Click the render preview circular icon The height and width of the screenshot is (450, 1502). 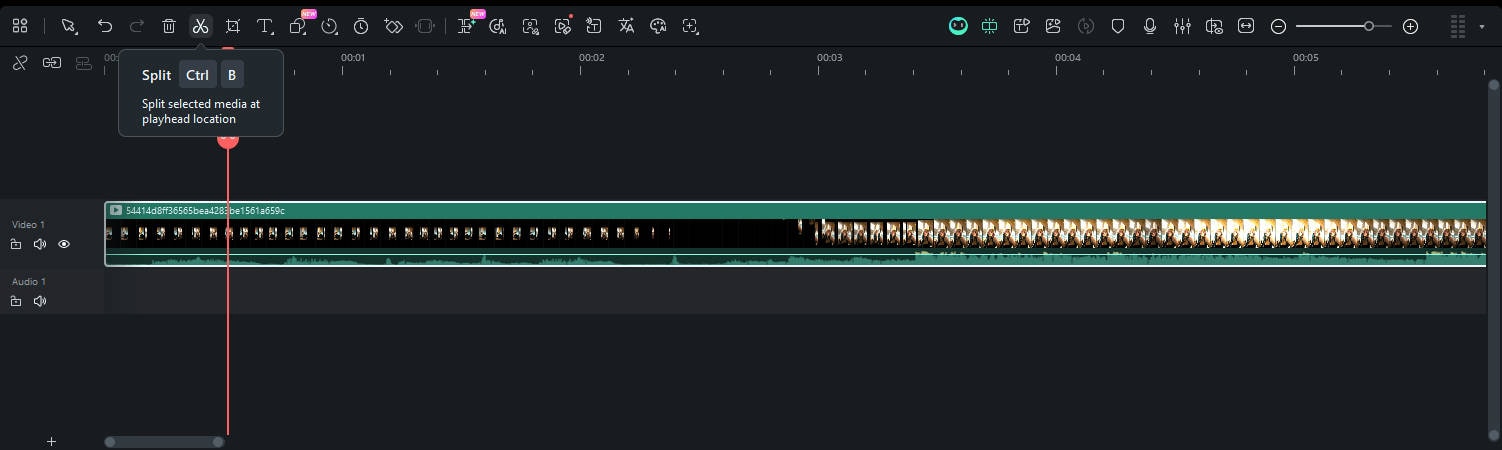1086,27
